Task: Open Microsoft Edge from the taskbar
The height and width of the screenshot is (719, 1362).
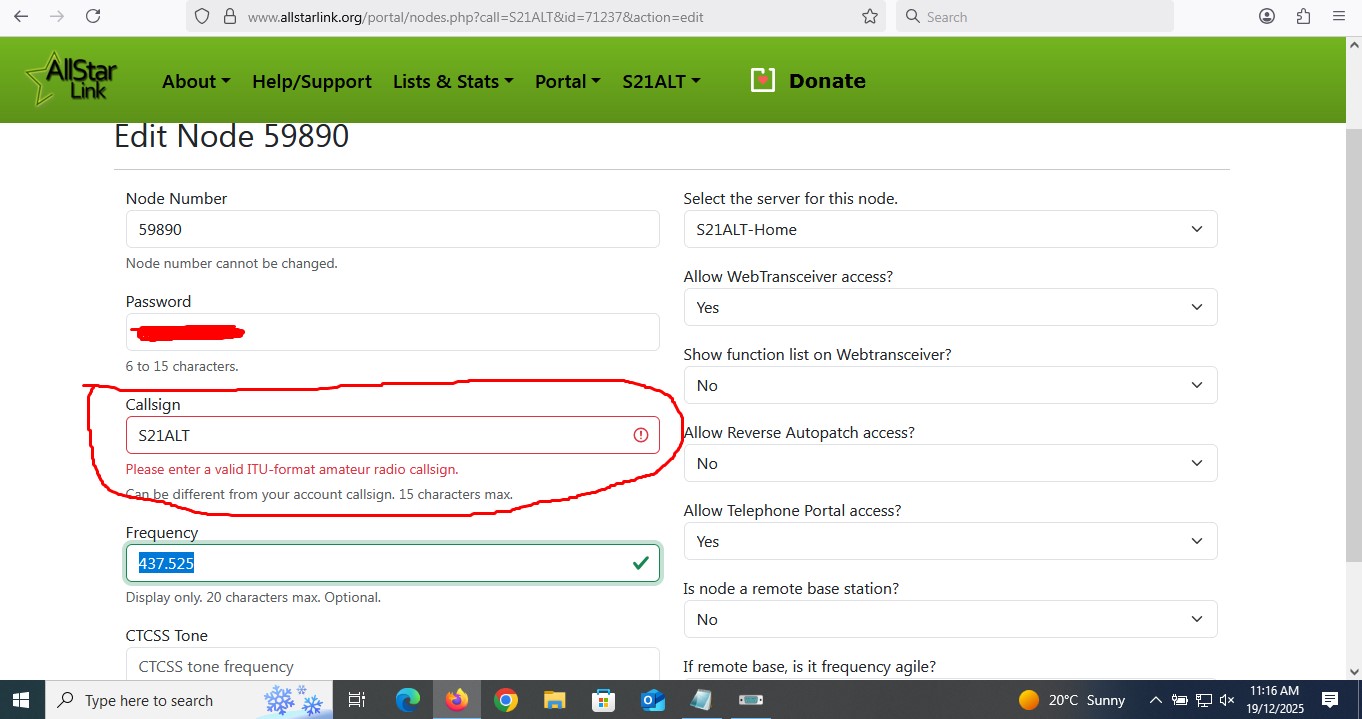Action: (408, 700)
